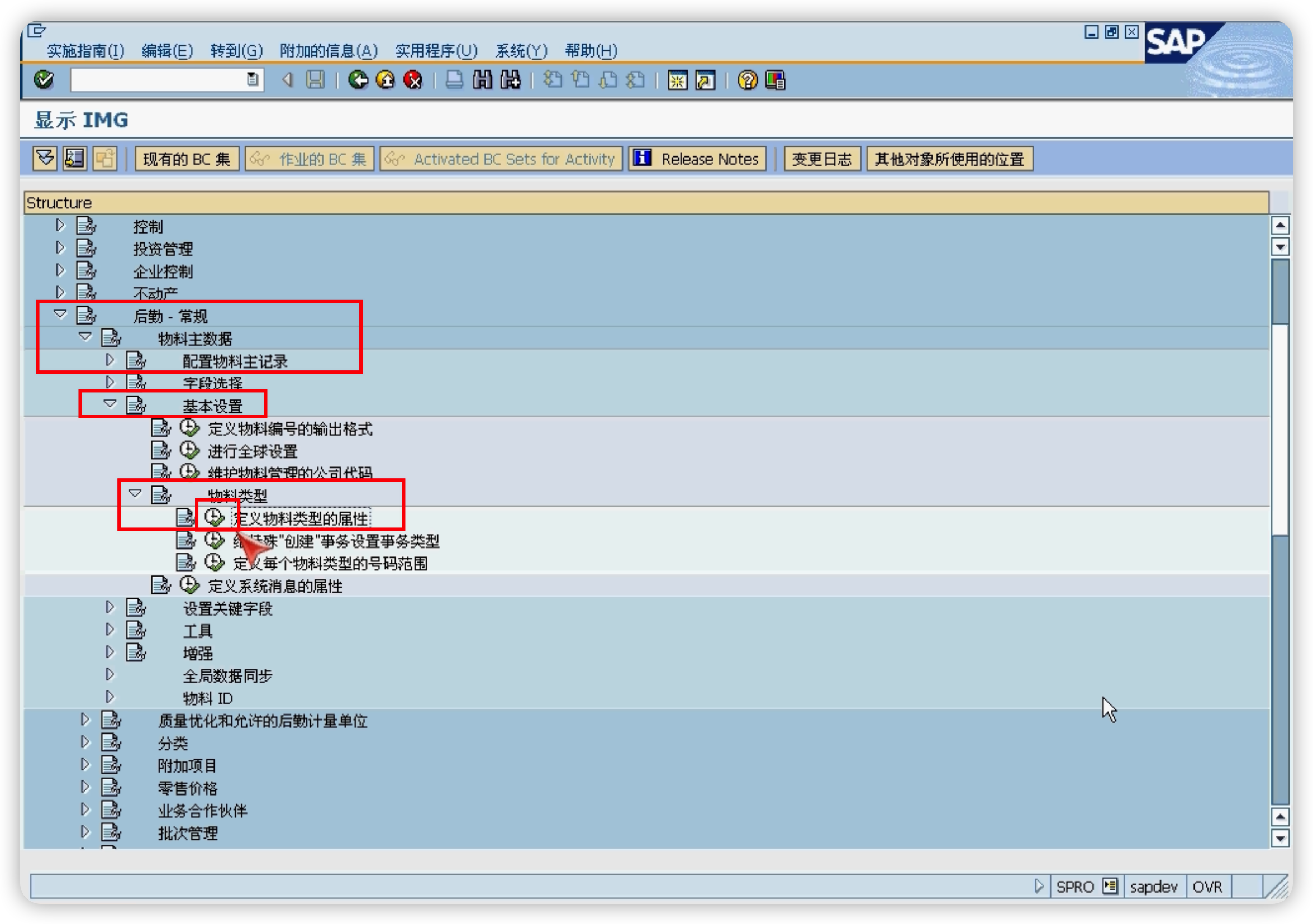Viewport: 1313px width, 924px height.
Task: Click the yellow Help question mark icon
Action: coord(747,79)
